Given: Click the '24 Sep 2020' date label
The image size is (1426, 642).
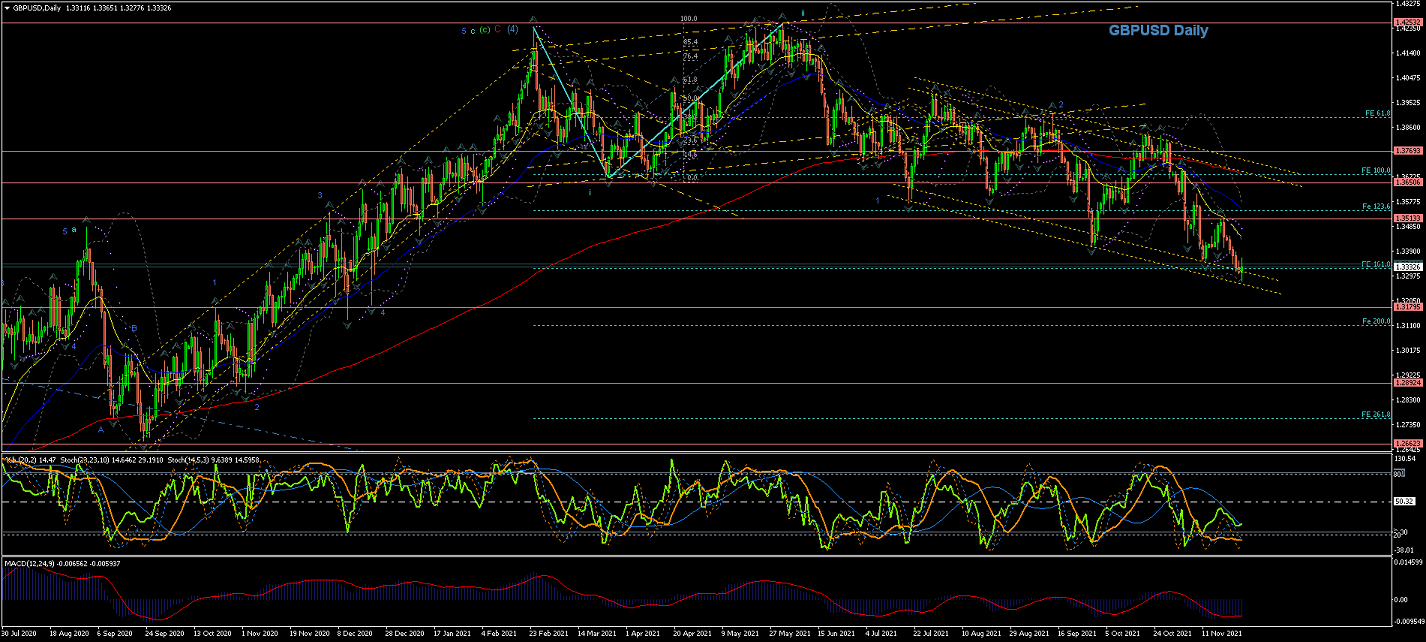Looking at the screenshot, I should tap(164, 634).
